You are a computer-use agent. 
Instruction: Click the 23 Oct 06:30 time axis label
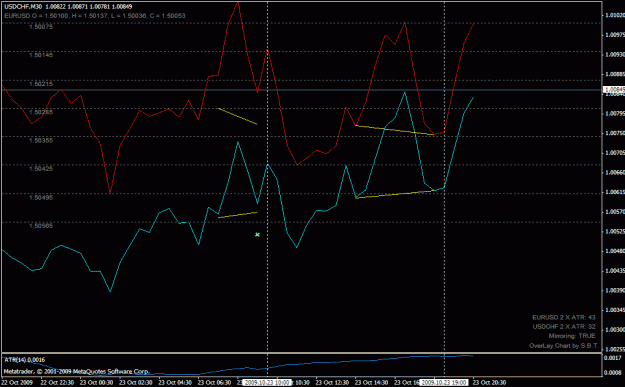tap(214, 383)
